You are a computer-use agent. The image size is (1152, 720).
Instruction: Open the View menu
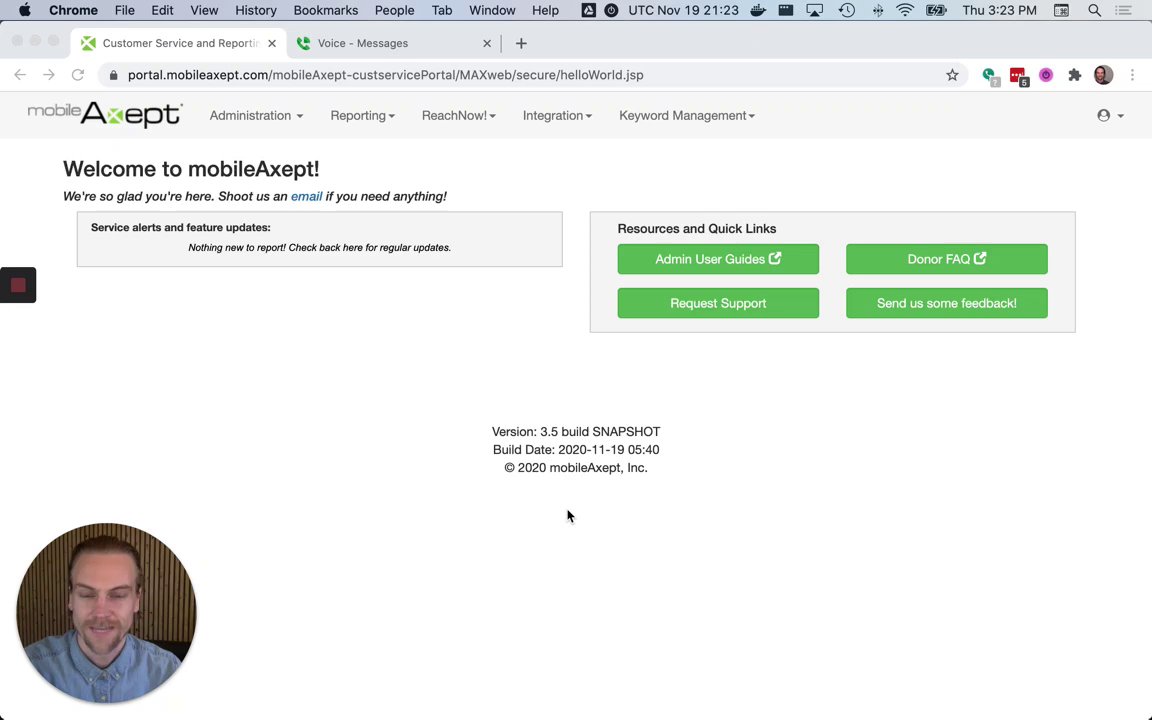point(204,10)
